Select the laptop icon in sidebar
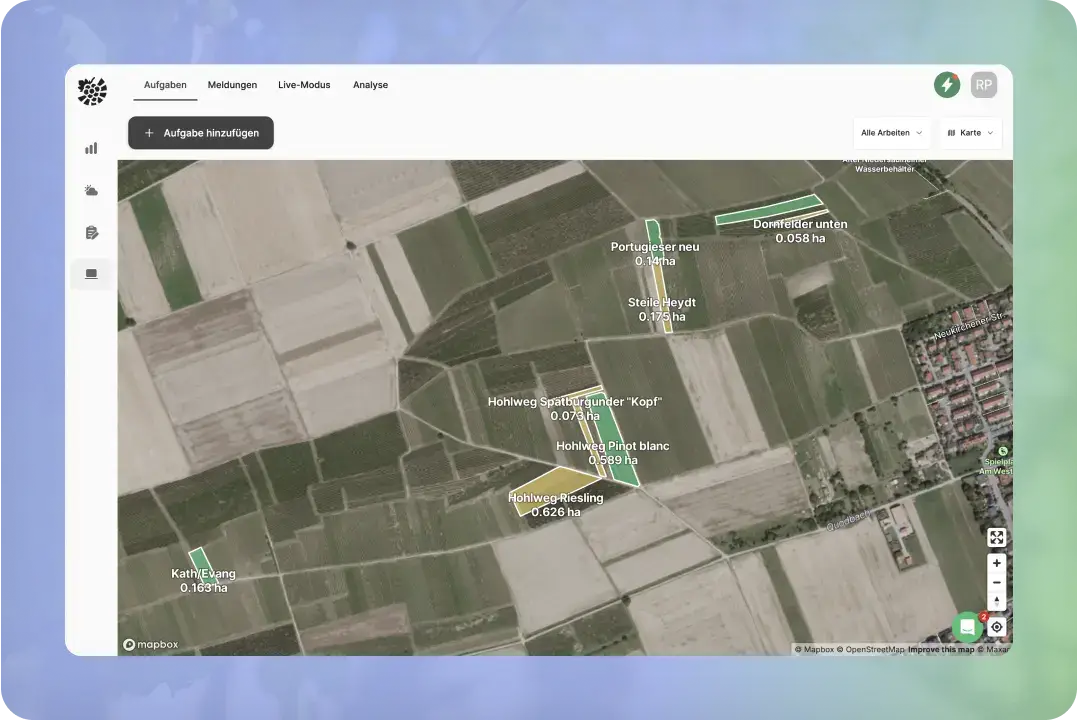Image resolution: width=1077 pixels, height=720 pixels. click(x=92, y=274)
